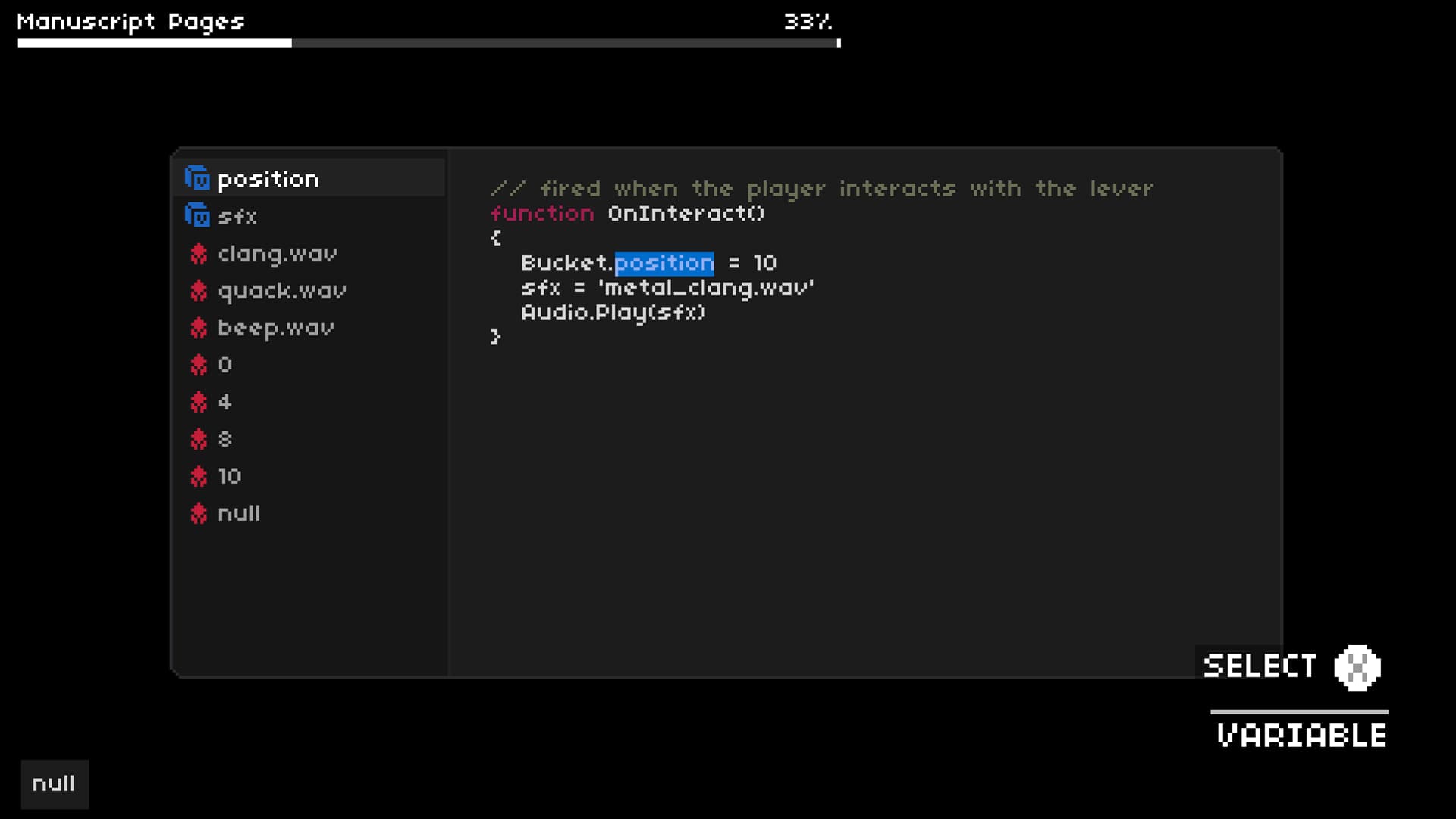Click the blue variable icon beside position

[x=197, y=179]
